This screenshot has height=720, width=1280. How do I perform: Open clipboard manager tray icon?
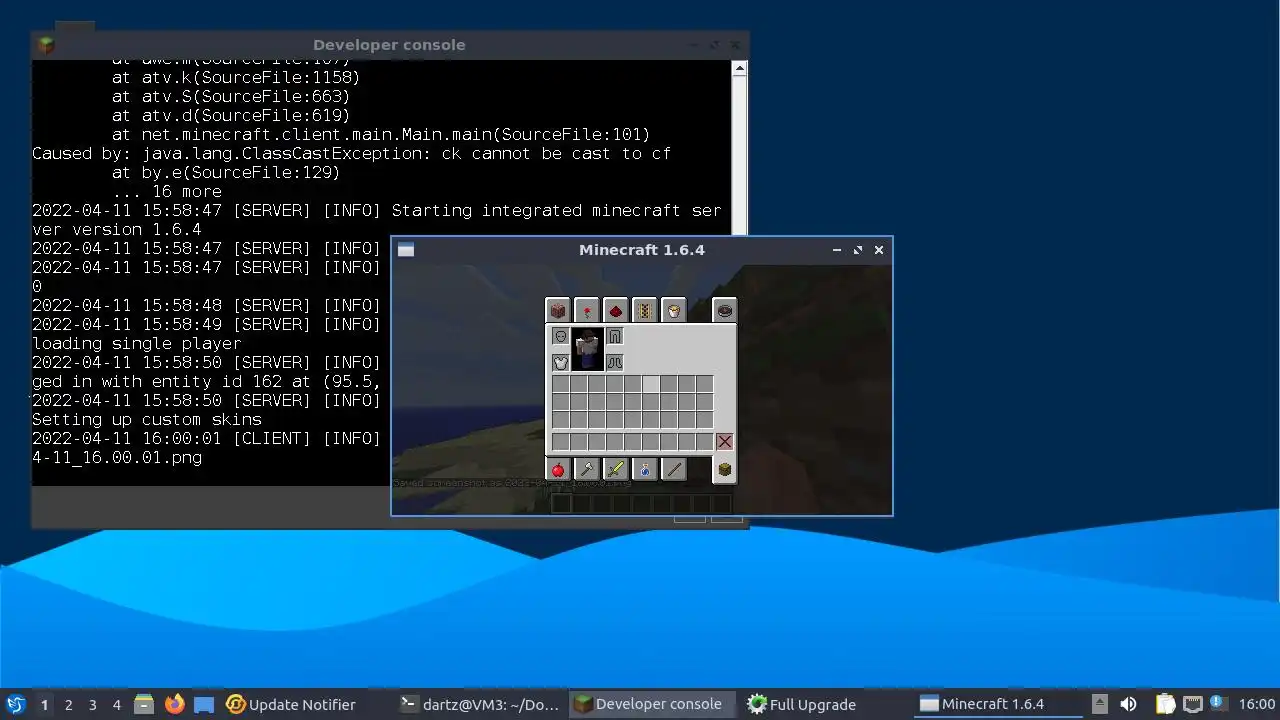coord(1165,704)
